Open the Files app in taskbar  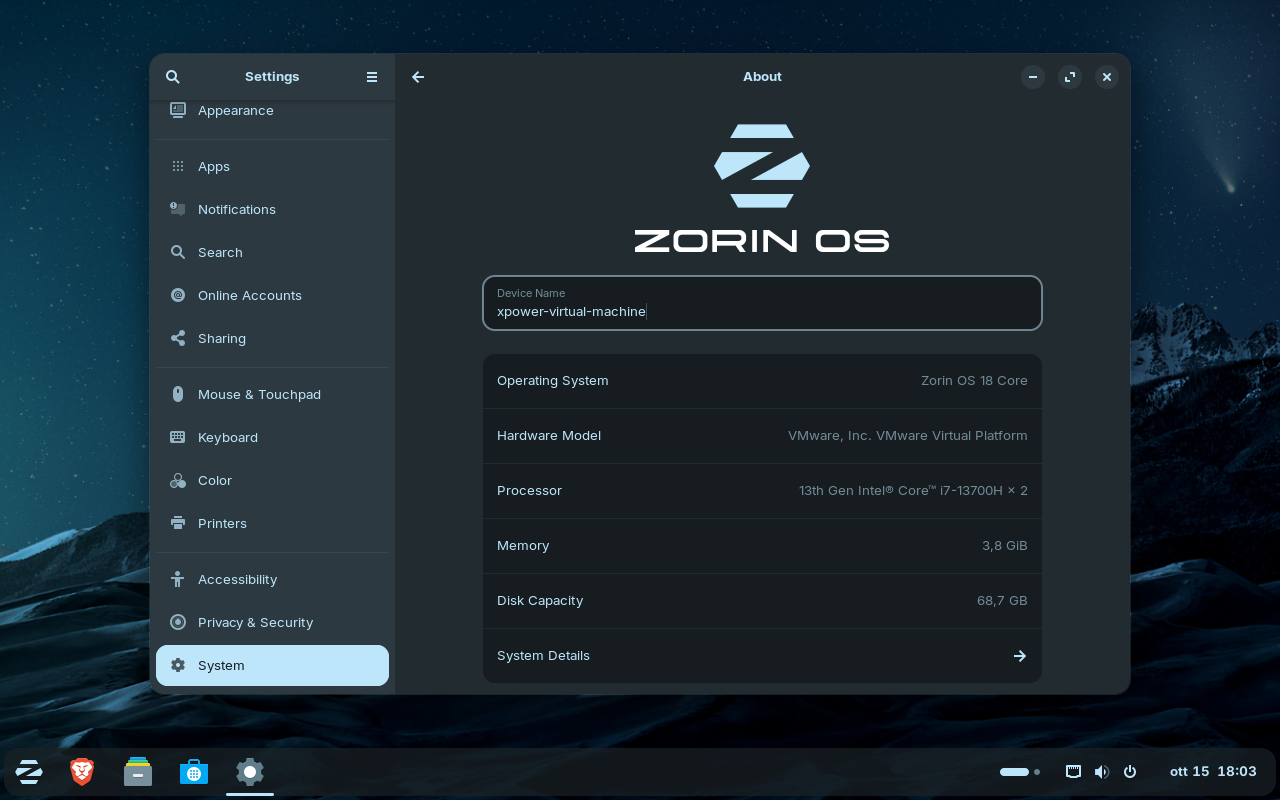tap(138, 772)
